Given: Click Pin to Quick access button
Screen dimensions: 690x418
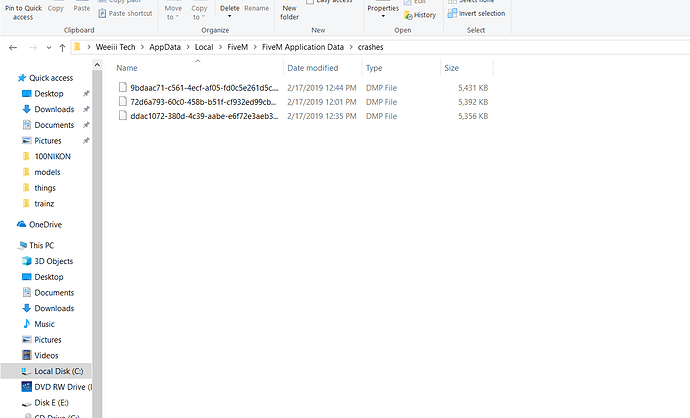Looking at the screenshot, I should pyautogui.click(x=23, y=12).
